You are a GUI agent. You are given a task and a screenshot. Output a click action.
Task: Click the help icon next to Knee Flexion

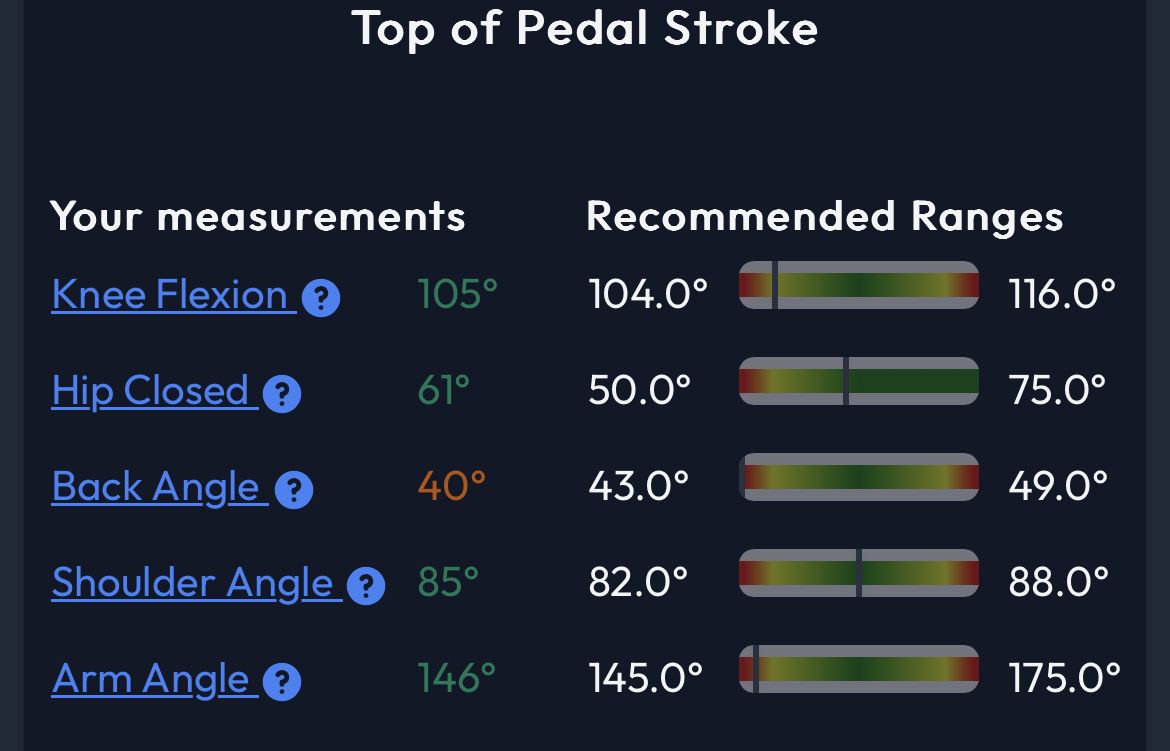[321, 298]
